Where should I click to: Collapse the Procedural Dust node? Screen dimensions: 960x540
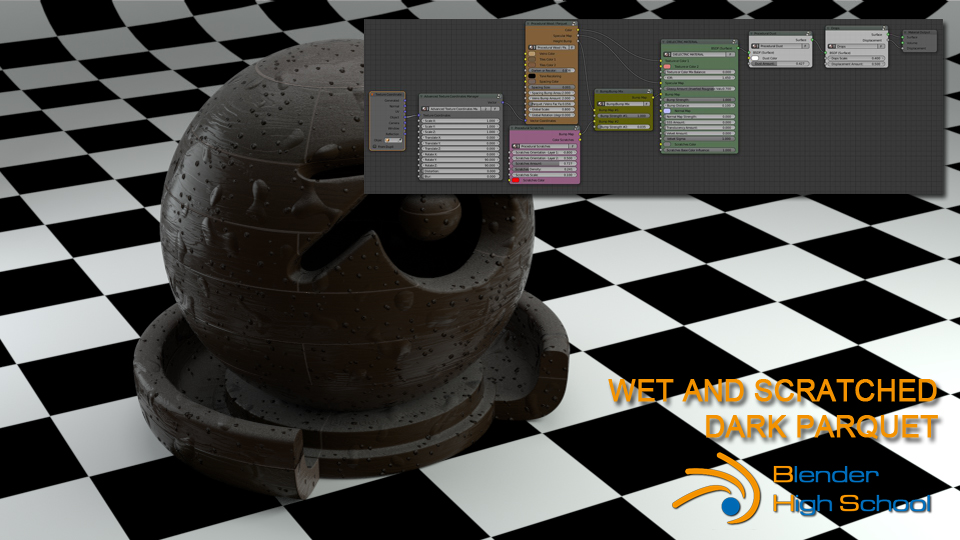coord(752,33)
